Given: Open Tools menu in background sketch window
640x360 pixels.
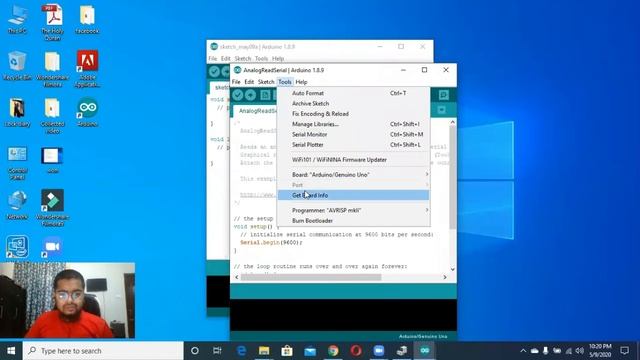Looking at the screenshot, I should [x=261, y=58].
